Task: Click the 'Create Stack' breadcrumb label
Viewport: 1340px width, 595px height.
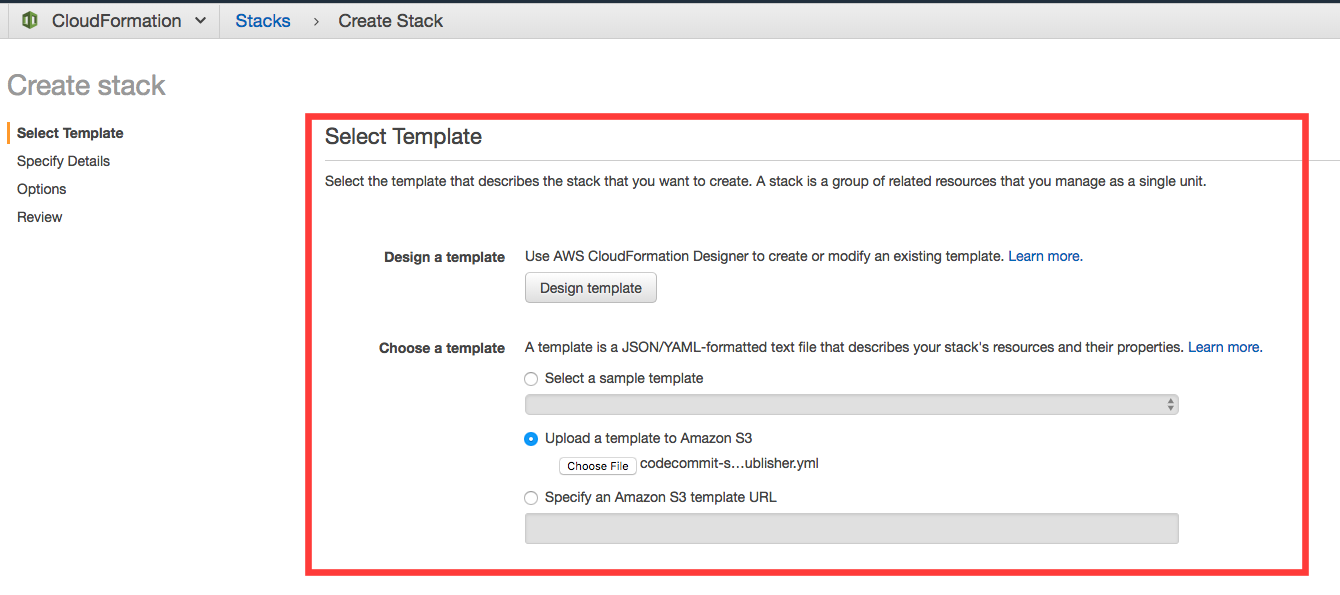Action: (390, 20)
